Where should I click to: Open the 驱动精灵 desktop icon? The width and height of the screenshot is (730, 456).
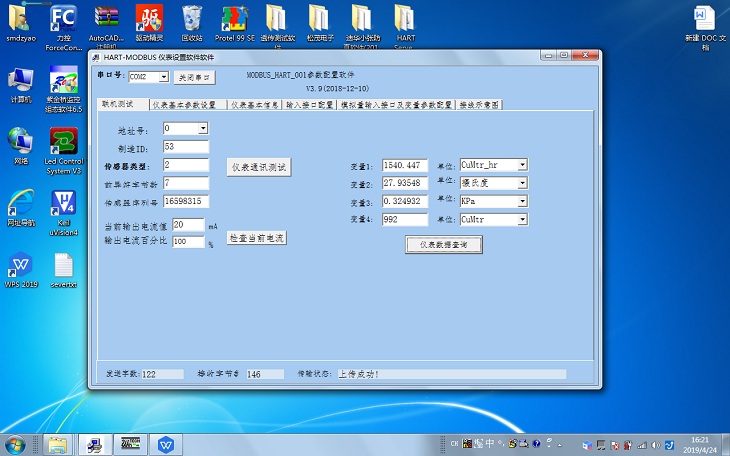tap(148, 20)
